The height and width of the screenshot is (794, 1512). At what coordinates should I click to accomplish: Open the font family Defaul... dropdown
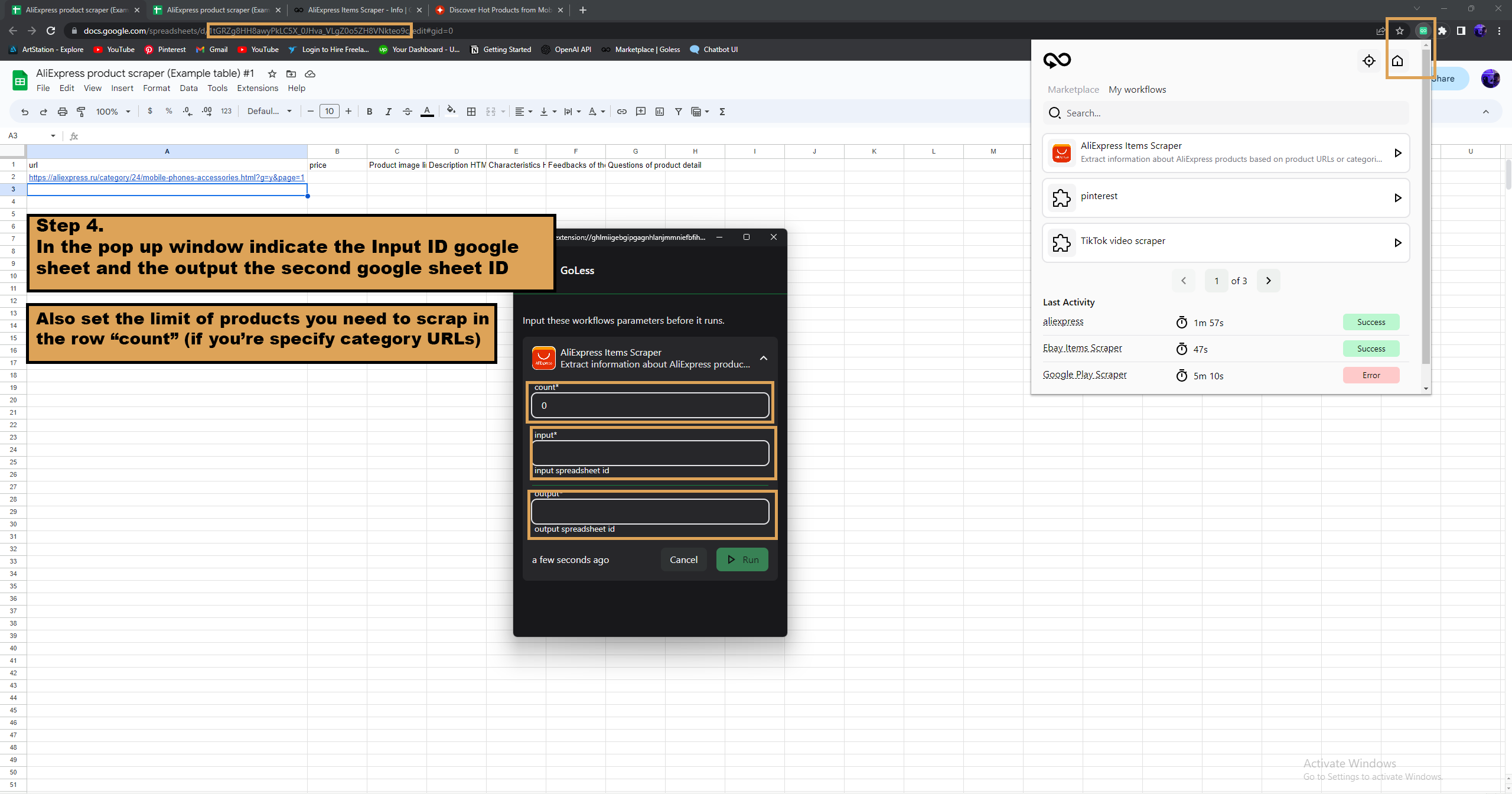coord(269,111)
